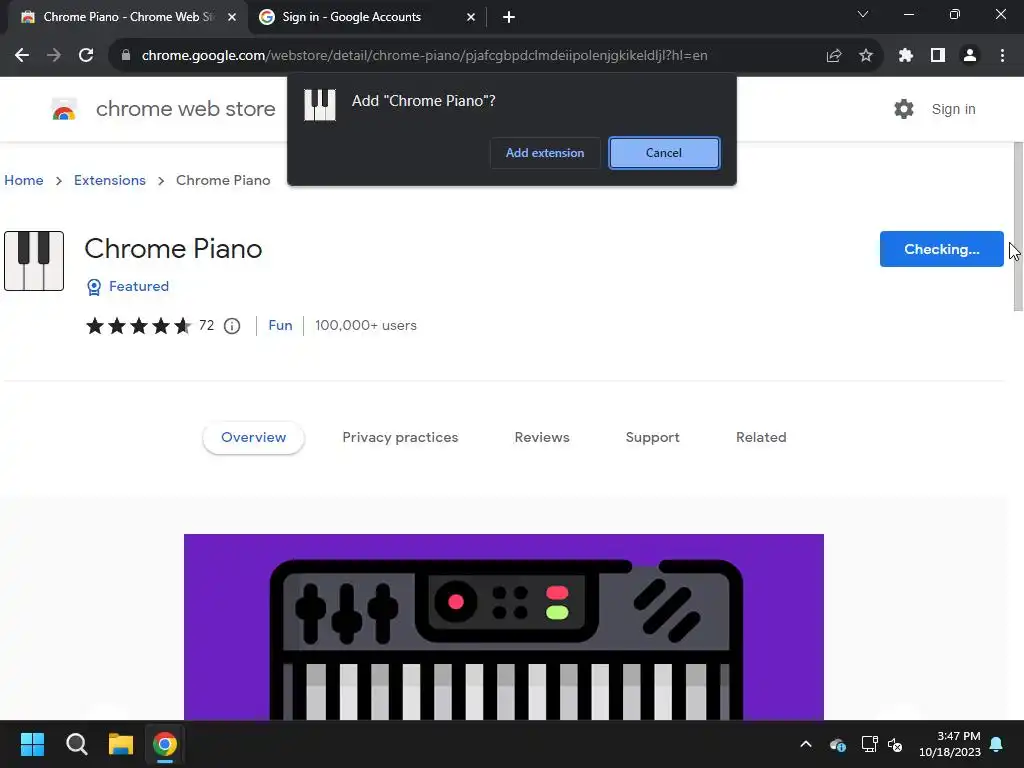Open the Reviews tab
The image size is (1024, 768).
point(542,438)
